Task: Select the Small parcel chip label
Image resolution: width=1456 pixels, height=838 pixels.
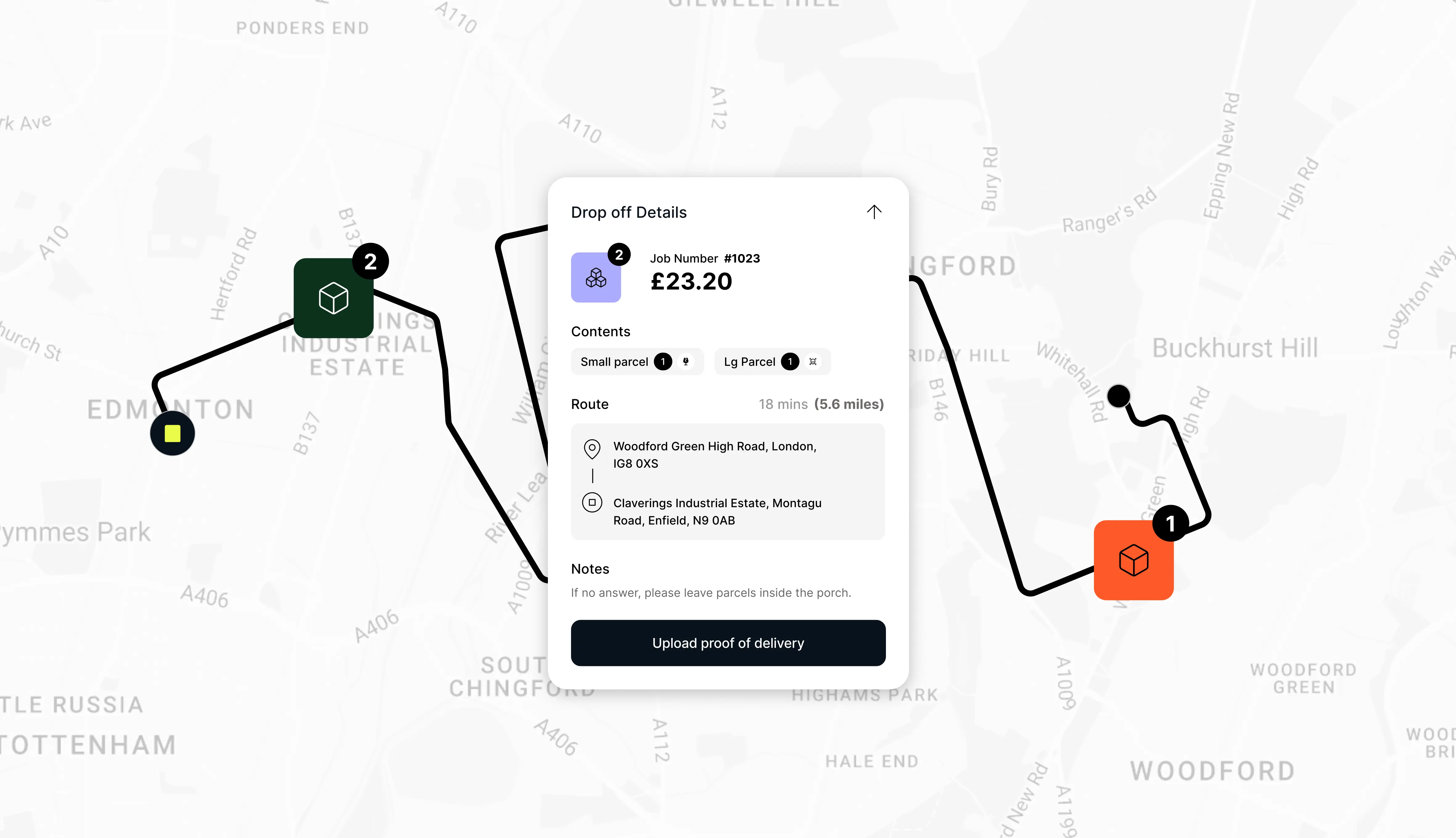Action: [614, 361]
